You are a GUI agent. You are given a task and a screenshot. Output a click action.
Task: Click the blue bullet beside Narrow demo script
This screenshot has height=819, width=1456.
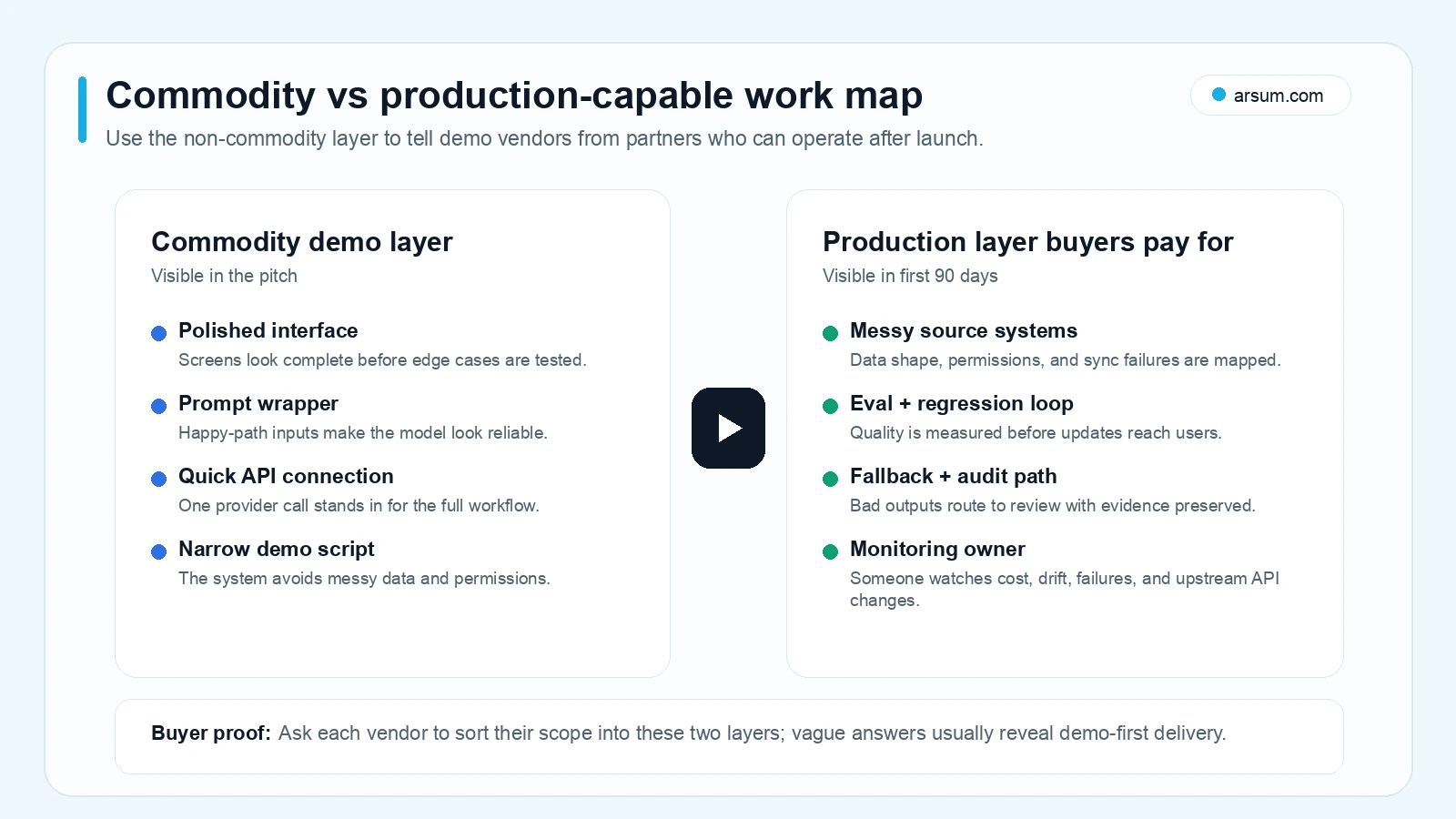coord(159,551)
